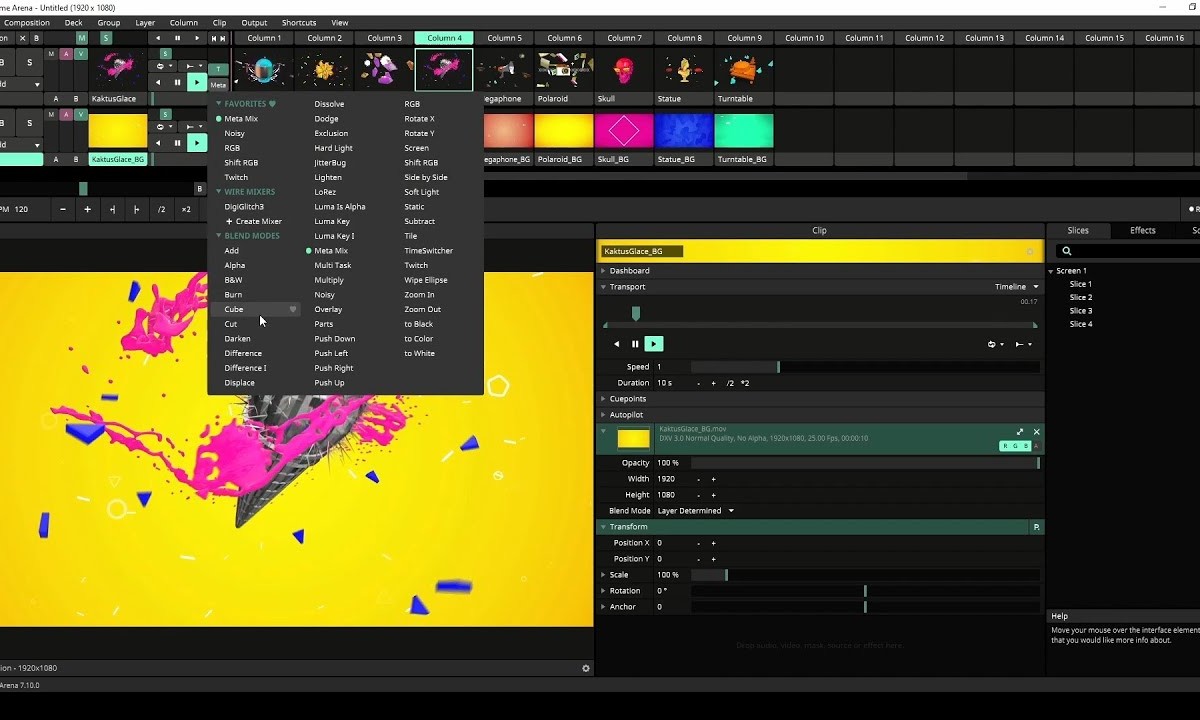Click the X icon on the KaktusGlace_BG.mov source
Screen dimensions: 1200x720
pos(1036,432)
